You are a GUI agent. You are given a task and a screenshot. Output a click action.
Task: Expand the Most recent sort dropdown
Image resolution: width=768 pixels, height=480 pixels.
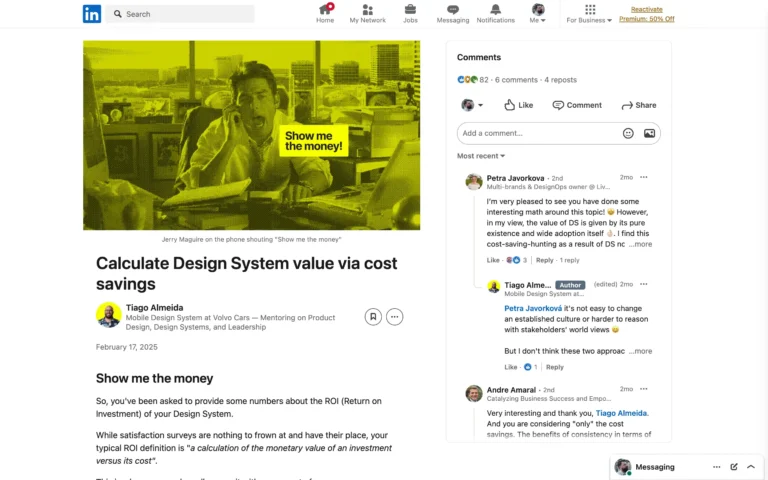pyautogui.click(x=480, y=156)
